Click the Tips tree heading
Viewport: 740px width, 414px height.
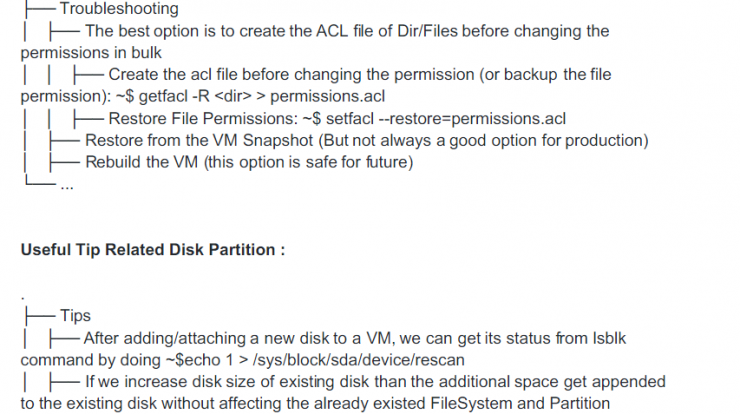pos(75,316)
